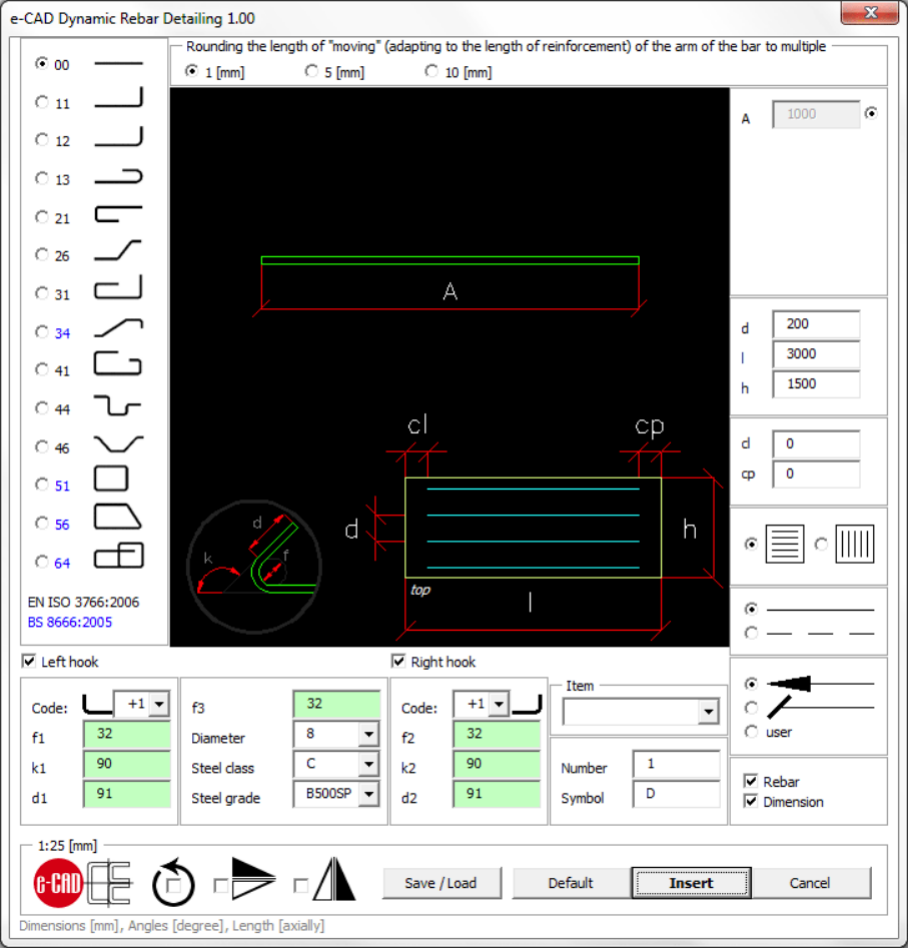Pick the closed stirrup shape 51 icon
The image size is (908, 948).
111,478
